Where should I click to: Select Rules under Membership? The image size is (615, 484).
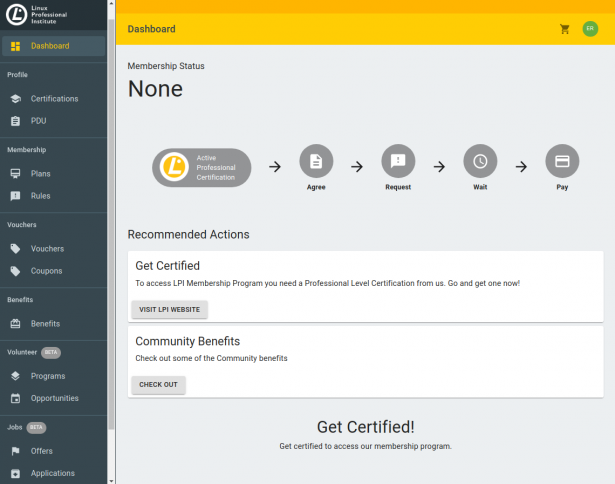(x=40, y=196)
